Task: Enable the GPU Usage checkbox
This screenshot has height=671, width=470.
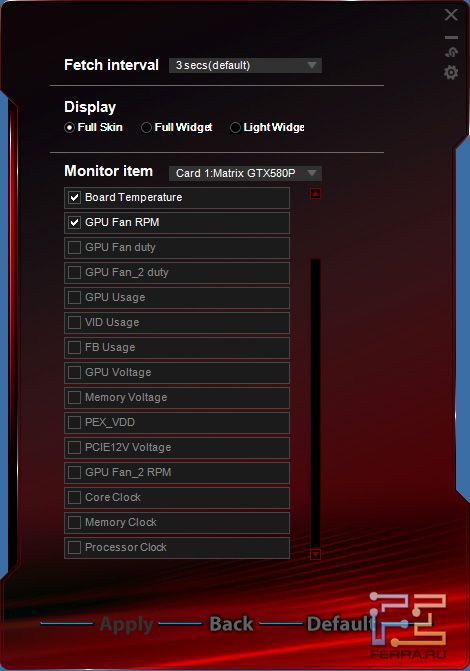Action: coord(74,297)
